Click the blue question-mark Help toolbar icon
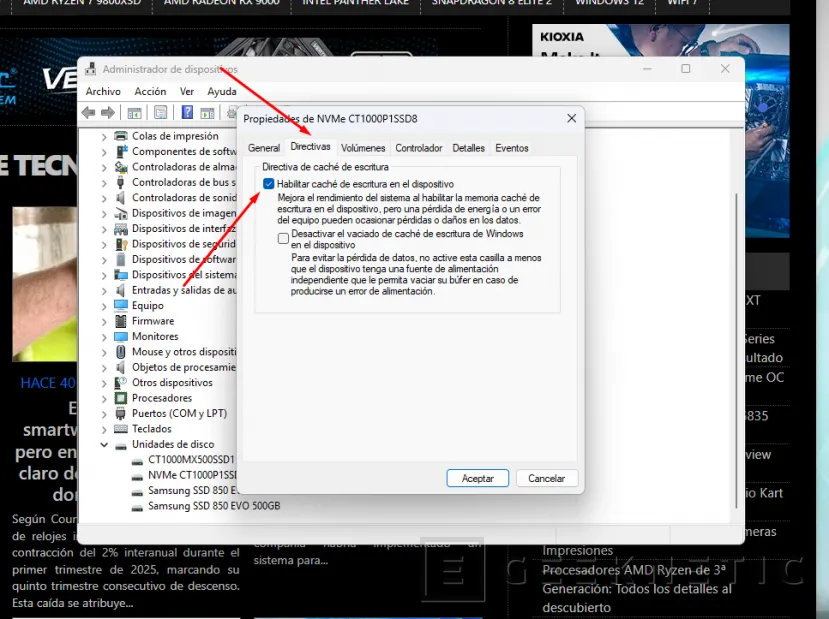 point(187,112)
